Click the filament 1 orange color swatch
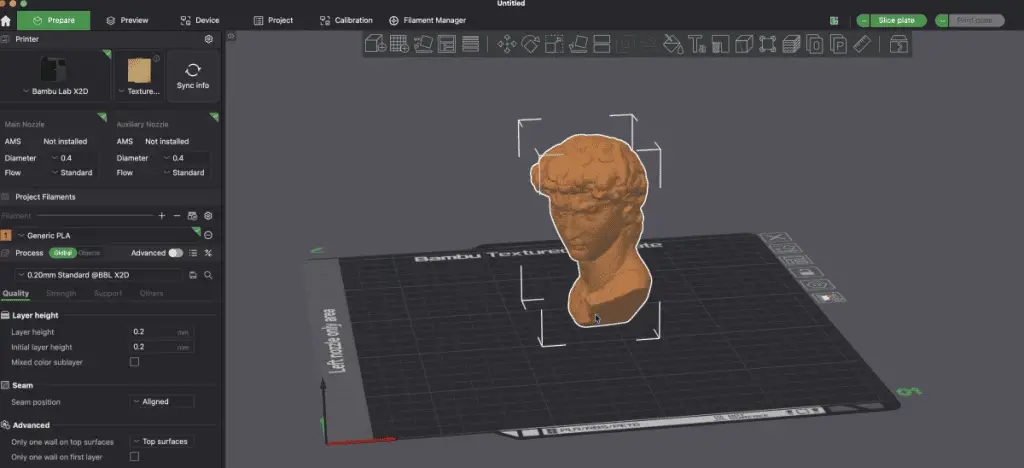This screenshot has height=468, width=1024. click(7, 235)
